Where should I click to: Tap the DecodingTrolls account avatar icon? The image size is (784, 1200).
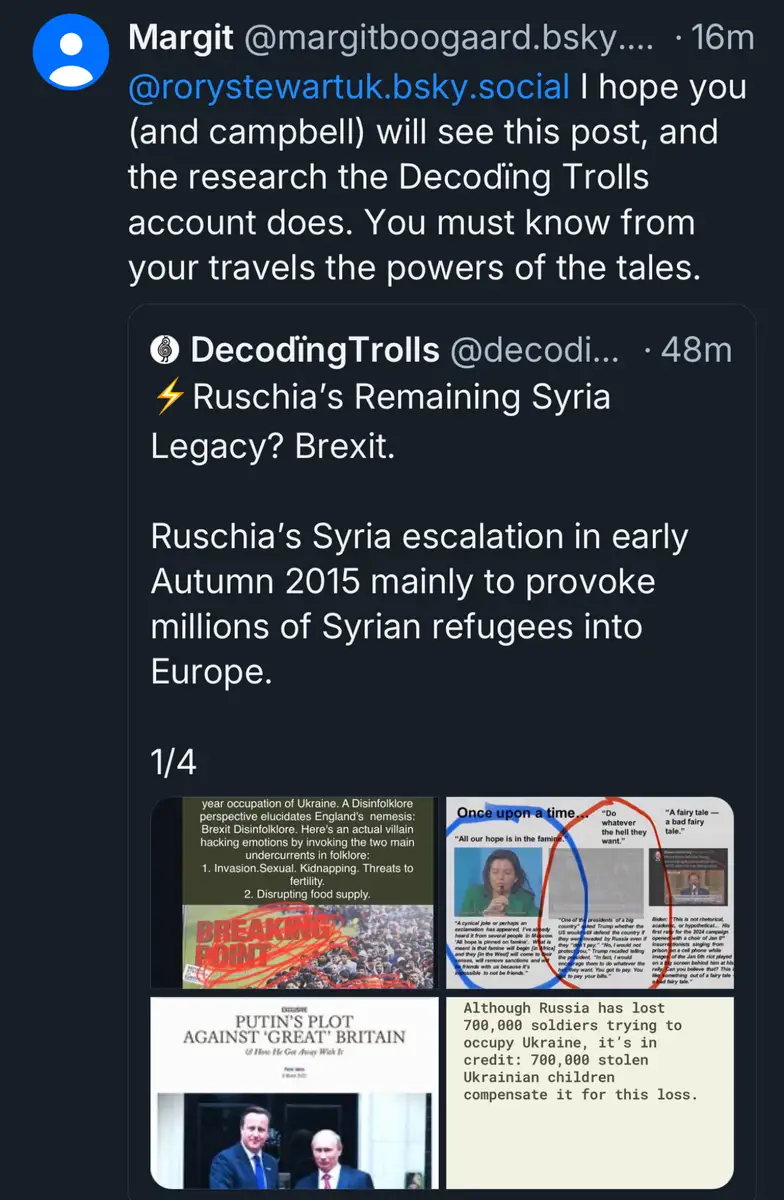[164, 350]
